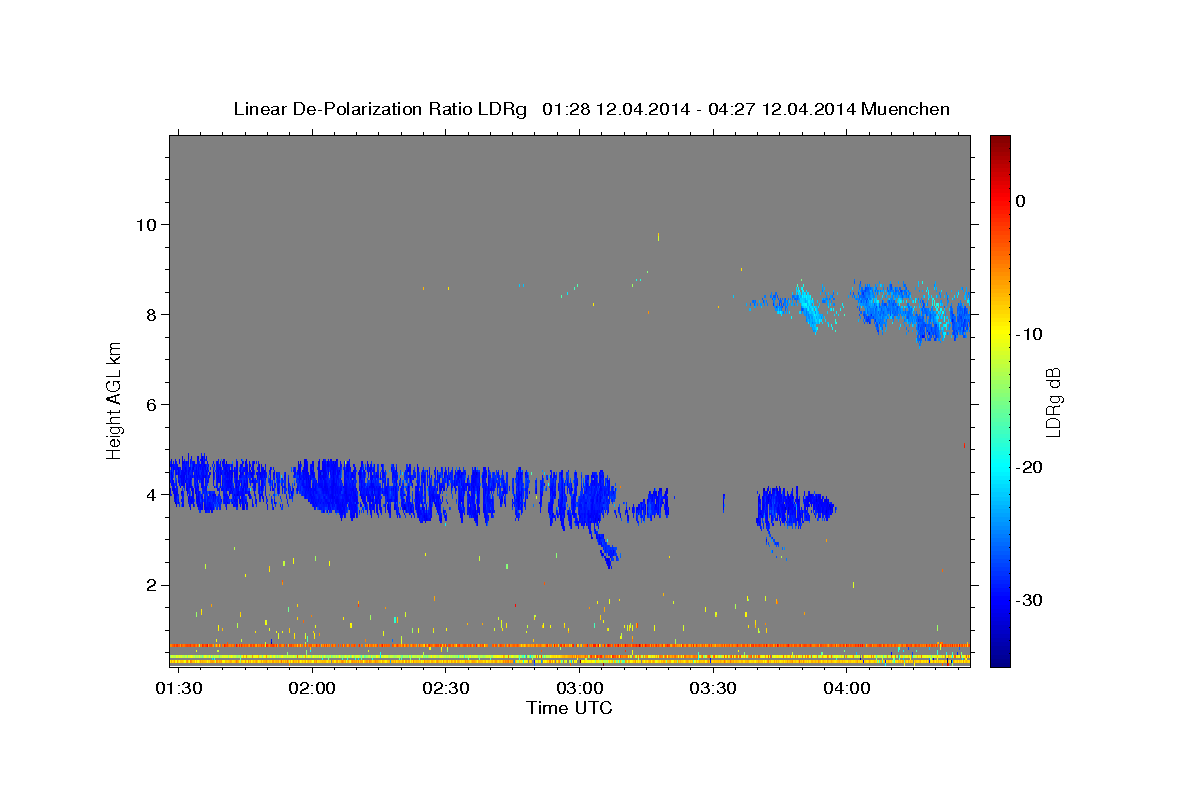Click the 03:00 time tick label
1200x800 pixels.
[580, 689]
